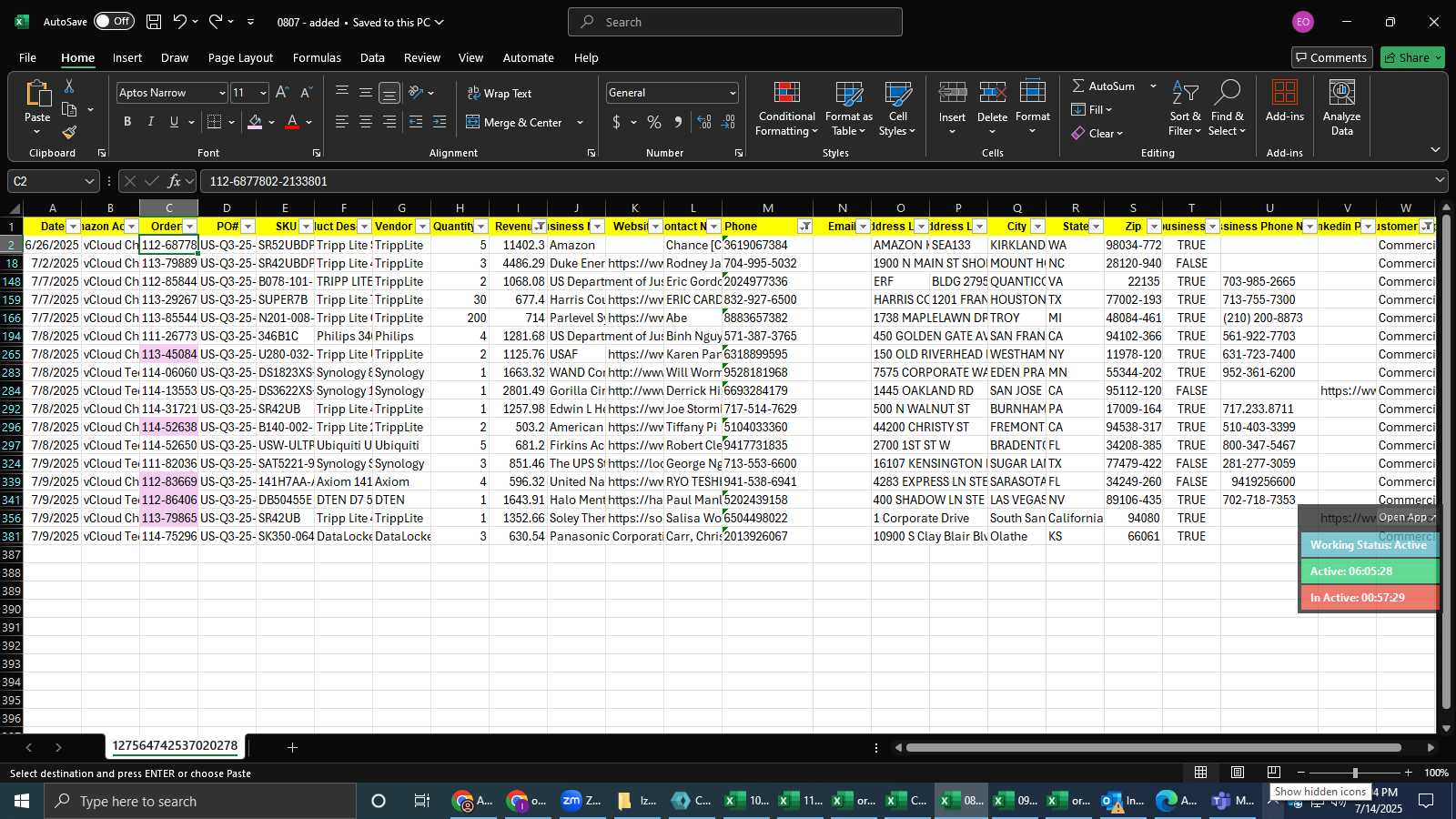Toggle Wrap Text

499,93
